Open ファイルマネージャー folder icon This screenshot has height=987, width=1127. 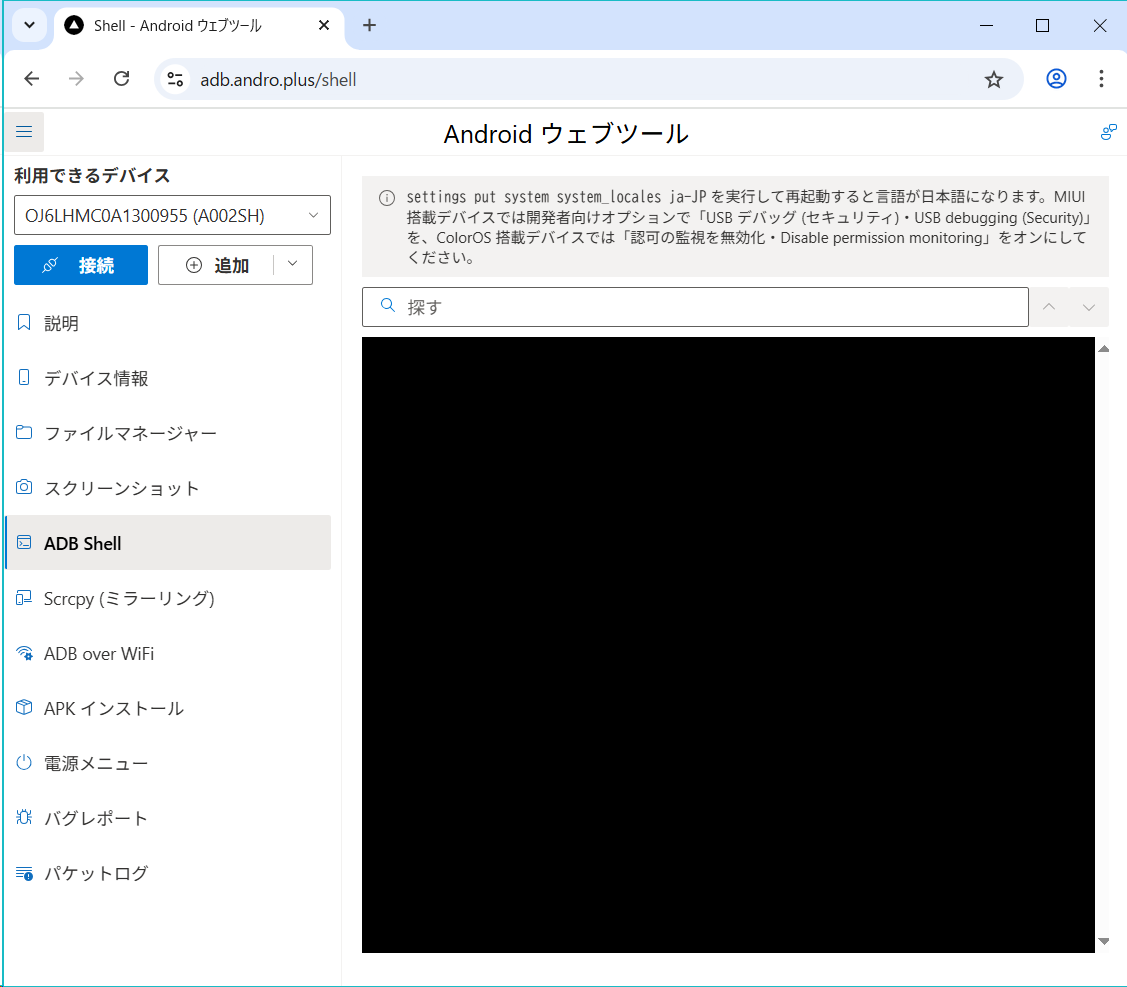point(24,433)
